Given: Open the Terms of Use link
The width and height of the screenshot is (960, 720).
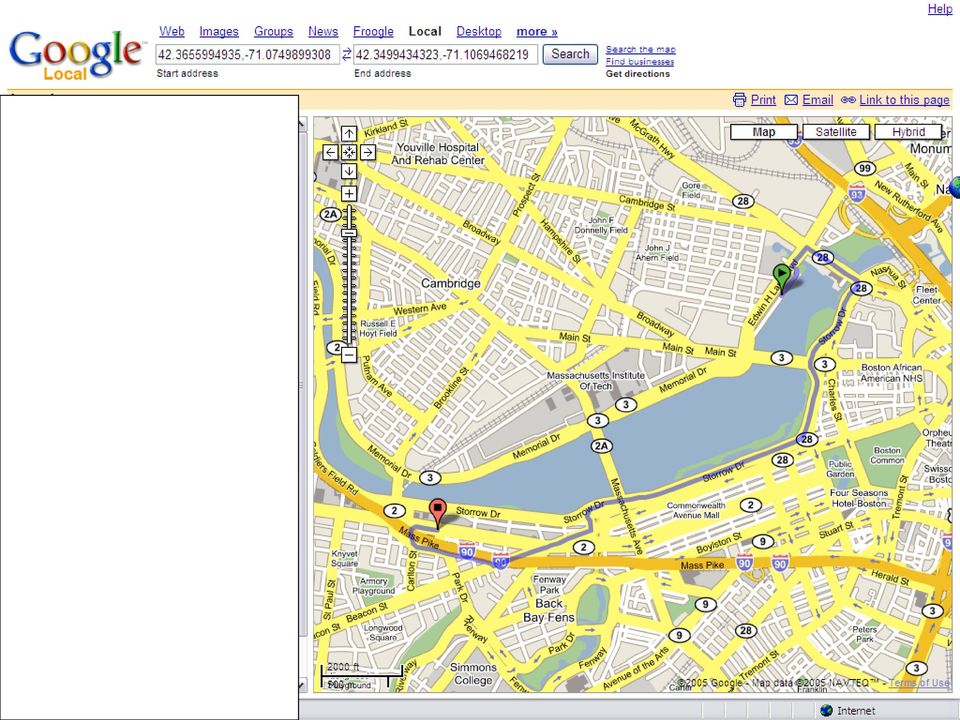Looking at the screenshot, I should pos(919,683).
